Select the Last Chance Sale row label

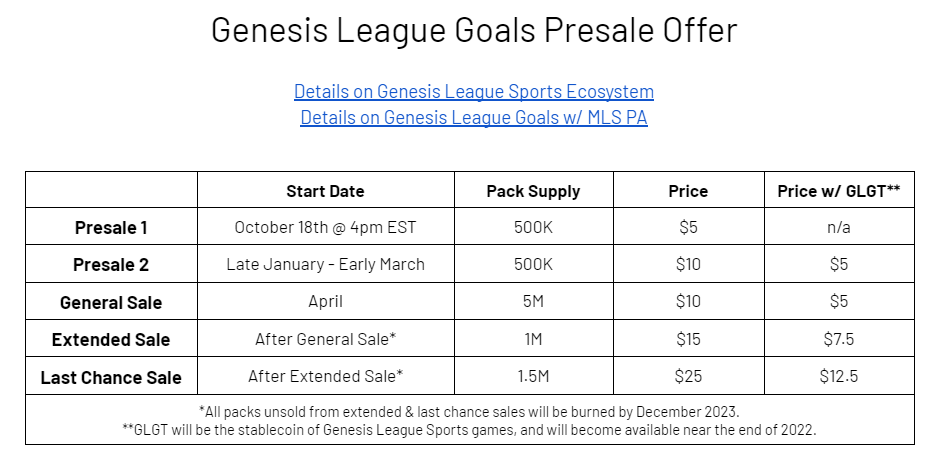[111, 377]
